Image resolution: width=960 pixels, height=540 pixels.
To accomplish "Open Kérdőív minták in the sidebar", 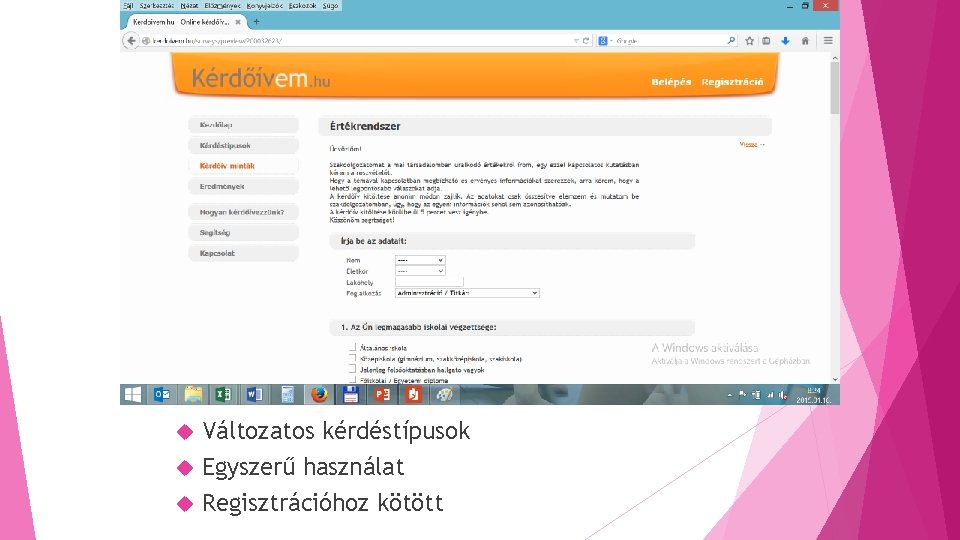I will (x=243, y=166).
